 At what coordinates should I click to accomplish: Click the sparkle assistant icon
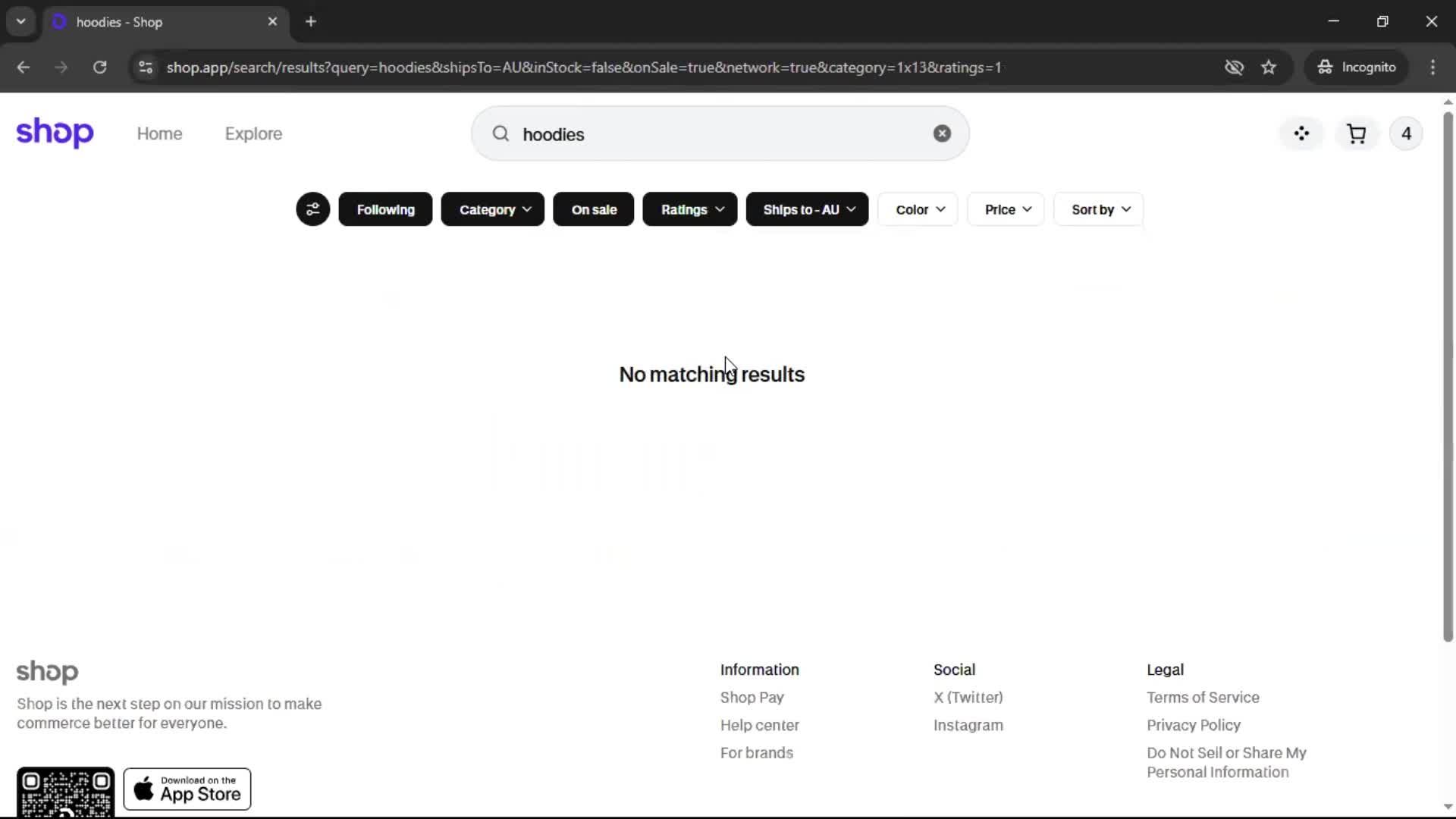pos(1301,133)
